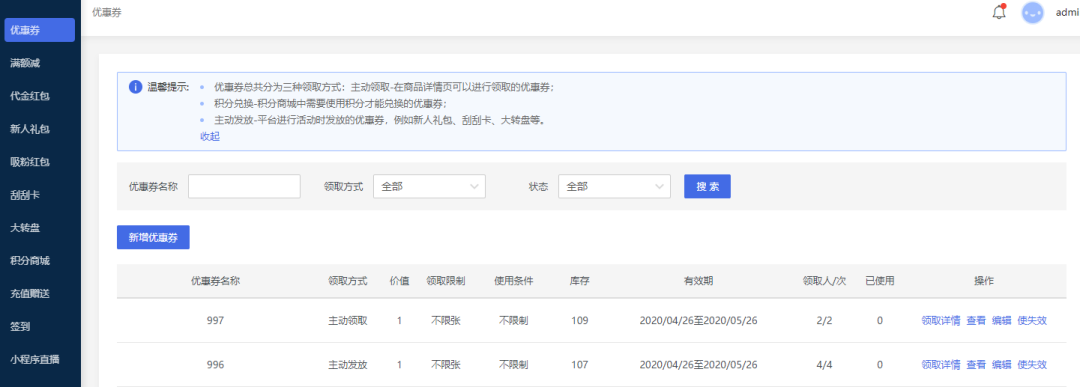Click 主动领取 cell in row 997
The width and height of the screenshot is (1080, 387).
[x=348, y=320]
